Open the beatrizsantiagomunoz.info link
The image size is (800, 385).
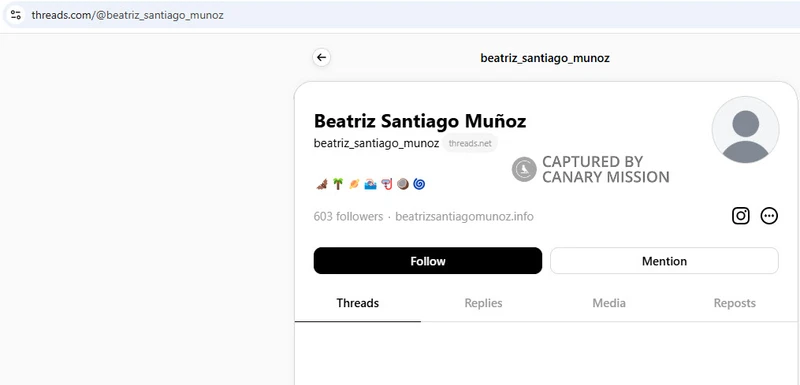(x=464, y=217)
